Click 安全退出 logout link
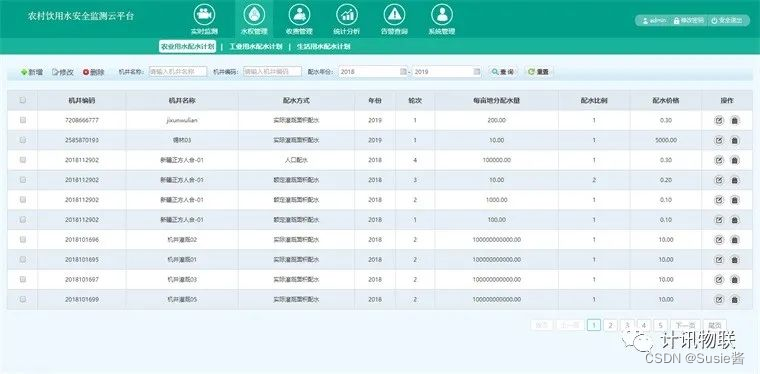This screenshot has width=760, height=374. click(x=727, y=20)
